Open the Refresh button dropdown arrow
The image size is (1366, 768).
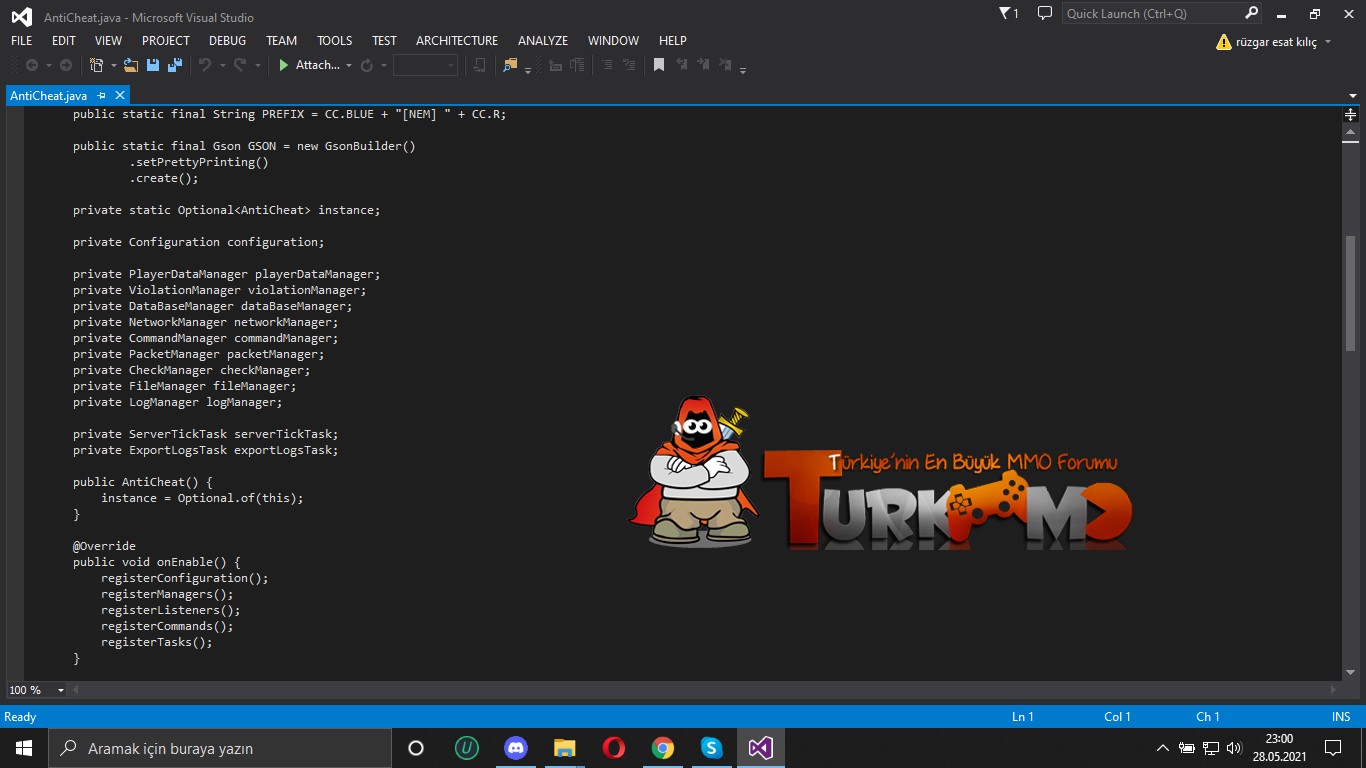click(x=383, y=66)
